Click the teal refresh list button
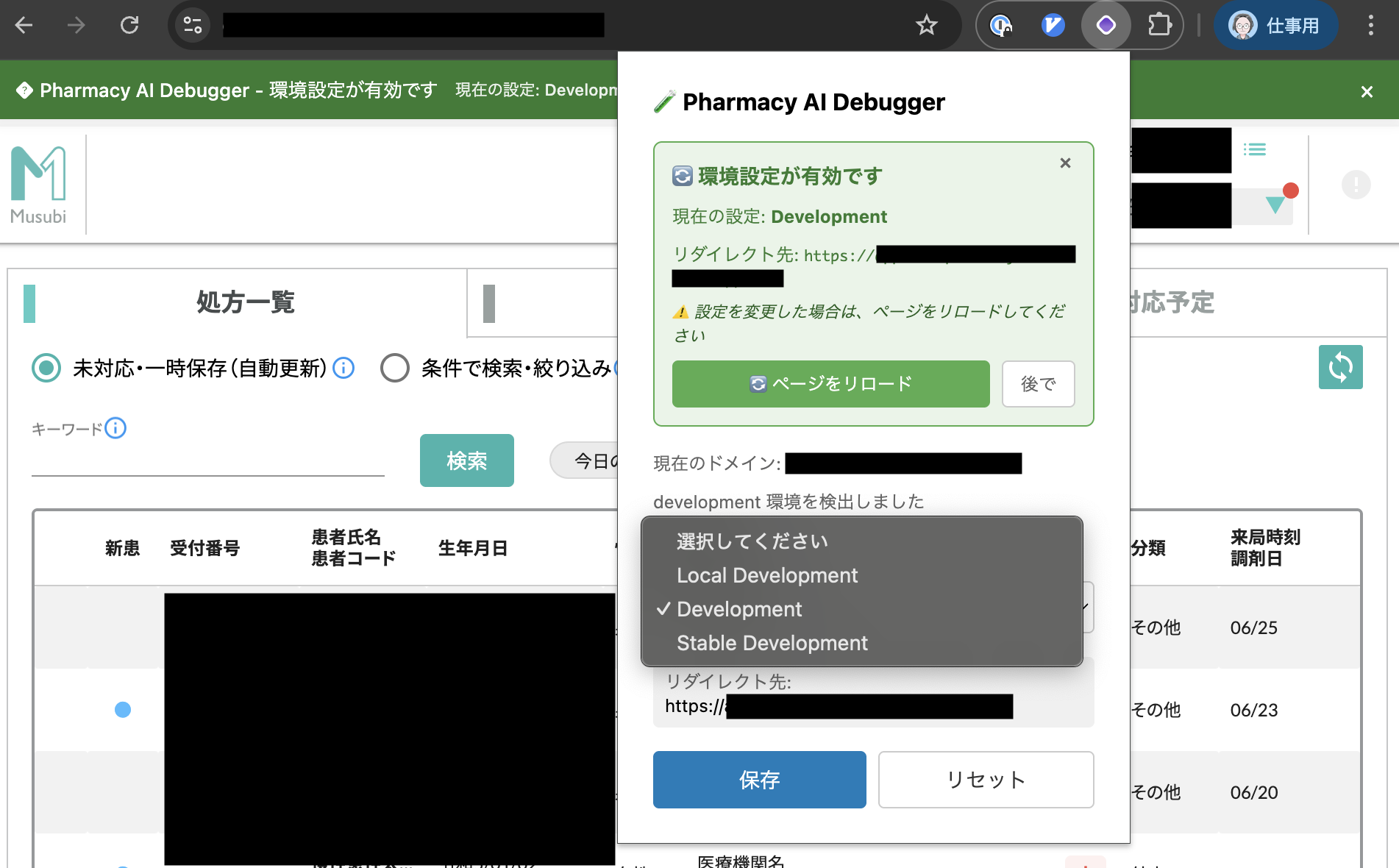This screenshot has height=868, width=1399. coord(1340,367)
